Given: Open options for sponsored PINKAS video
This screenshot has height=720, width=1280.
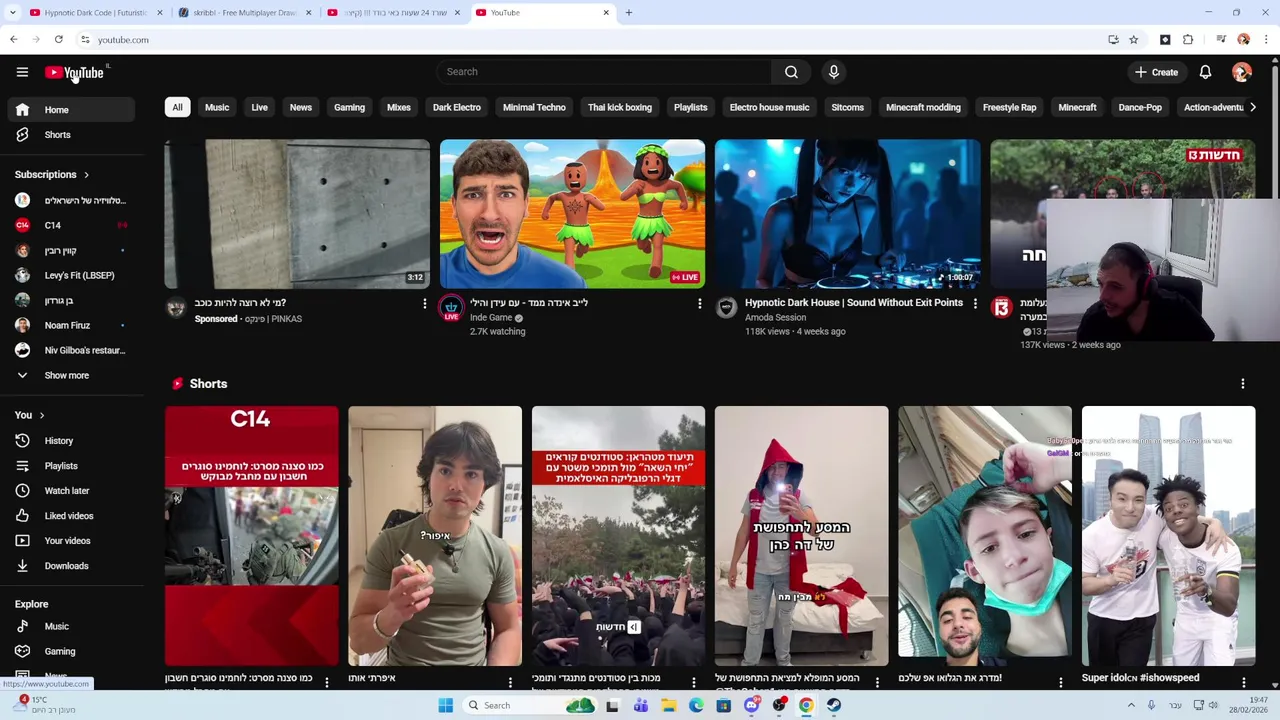Looking at the screenshot, I should pyautogui.click(x=424, y=304).
